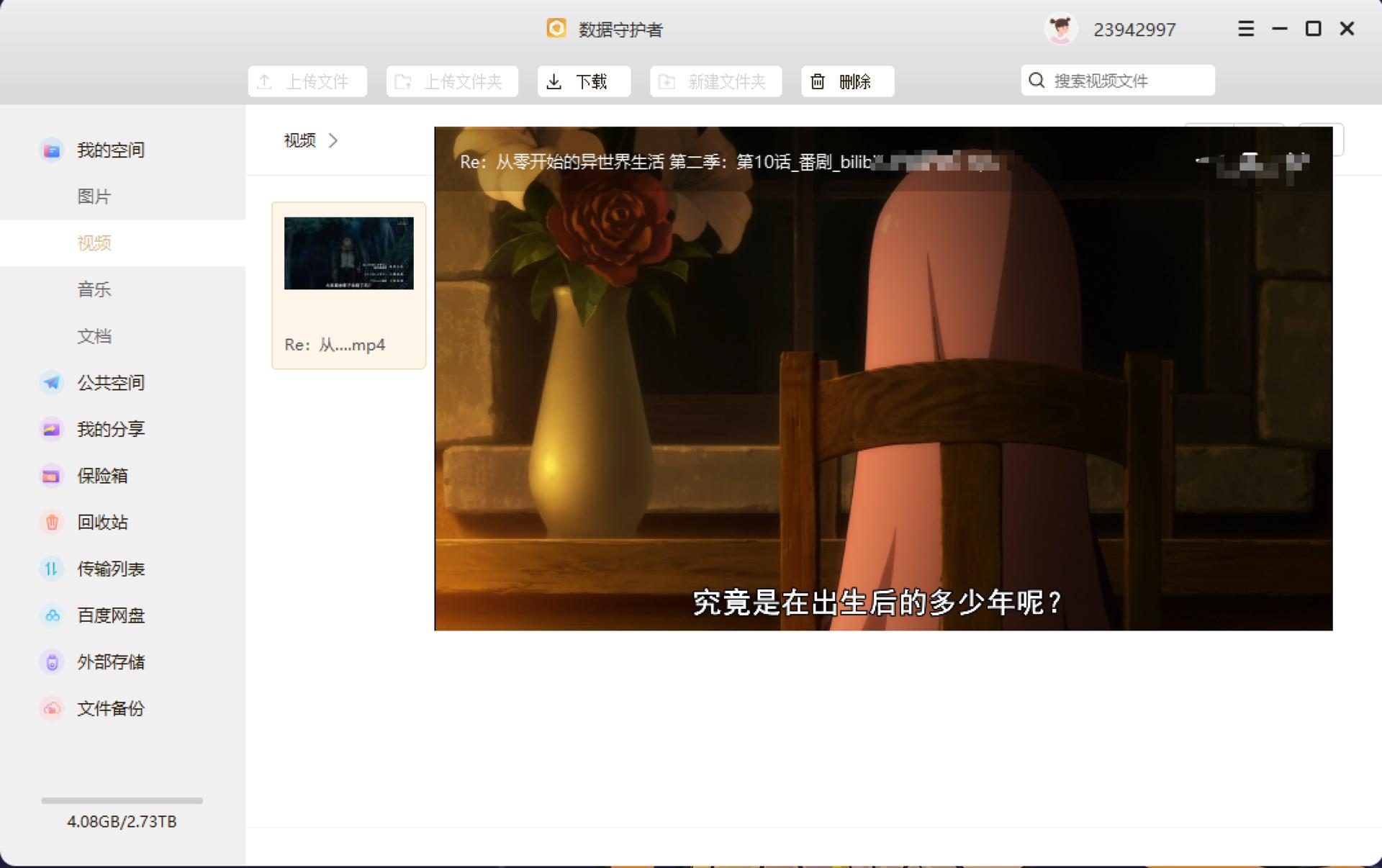
Task: Open 百度网盘 from the sidebar
Action: tap(111, 615)
